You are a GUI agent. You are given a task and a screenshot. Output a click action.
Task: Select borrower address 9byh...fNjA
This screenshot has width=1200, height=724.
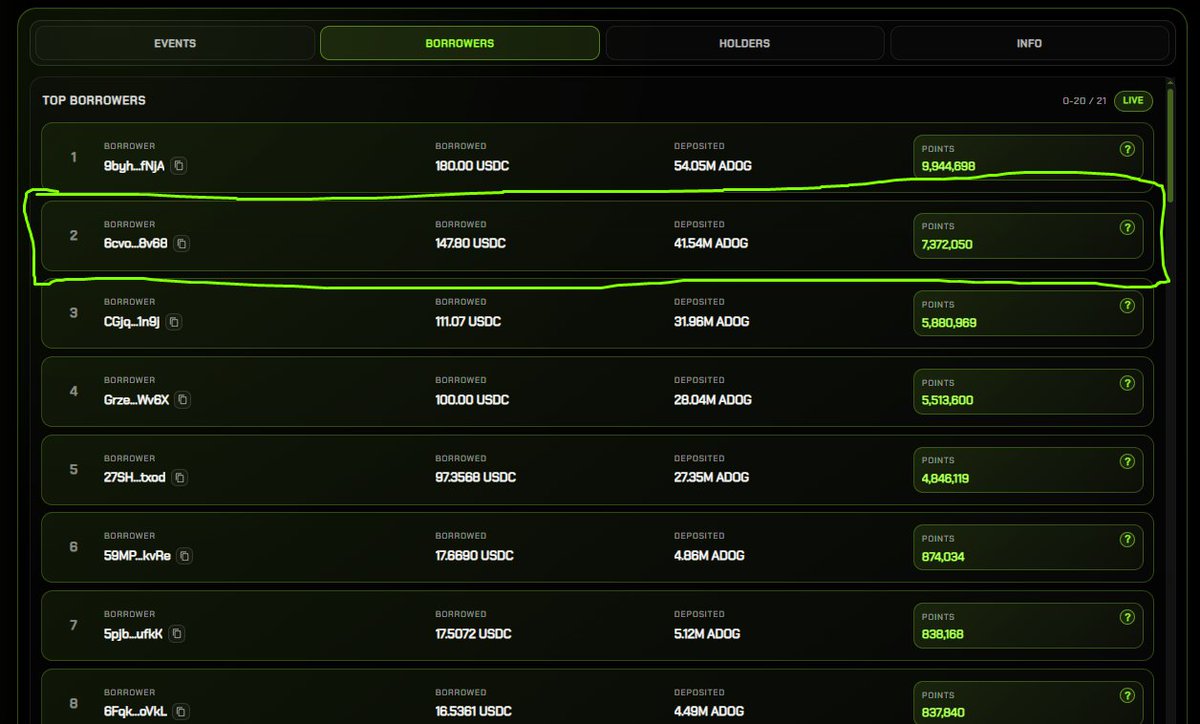point(134,166)
